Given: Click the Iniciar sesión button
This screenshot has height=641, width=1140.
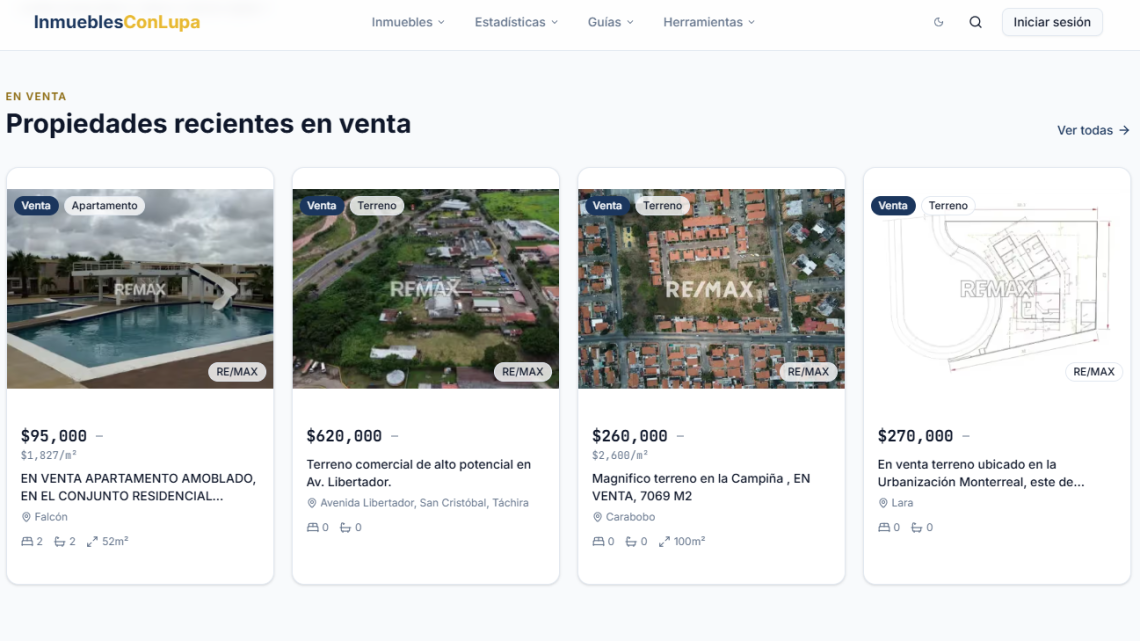Looking at the screenshot, I should click(1052, 22).
